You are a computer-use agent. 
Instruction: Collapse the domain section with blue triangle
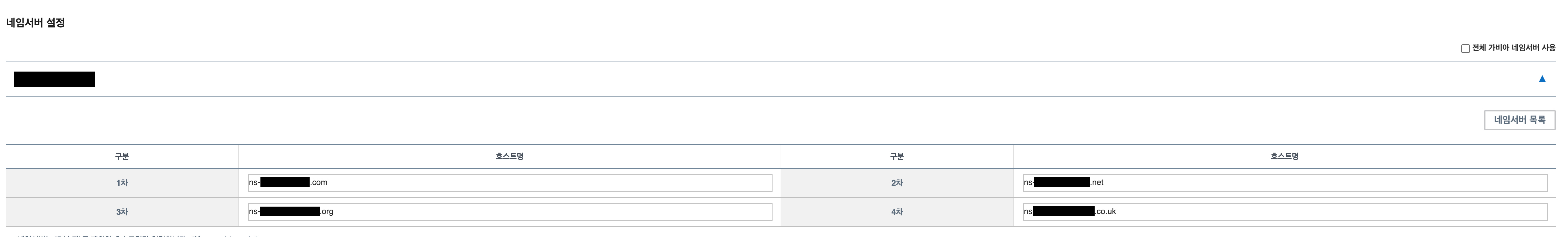pyautogui.click(x=1542, y=79)
